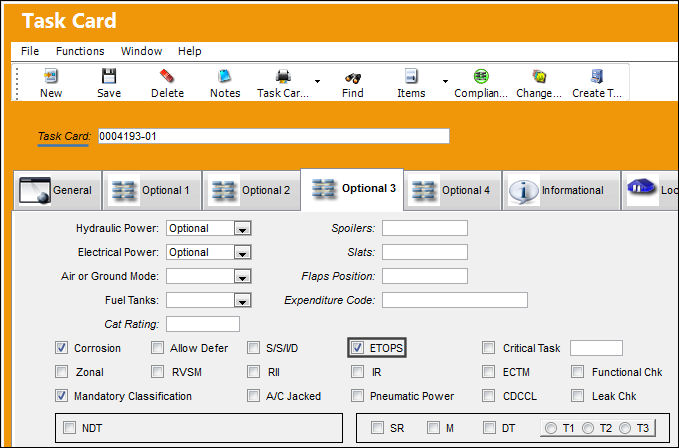Select the T1 radio button
The height and width of the screenshot is (448, 679).
551,428
